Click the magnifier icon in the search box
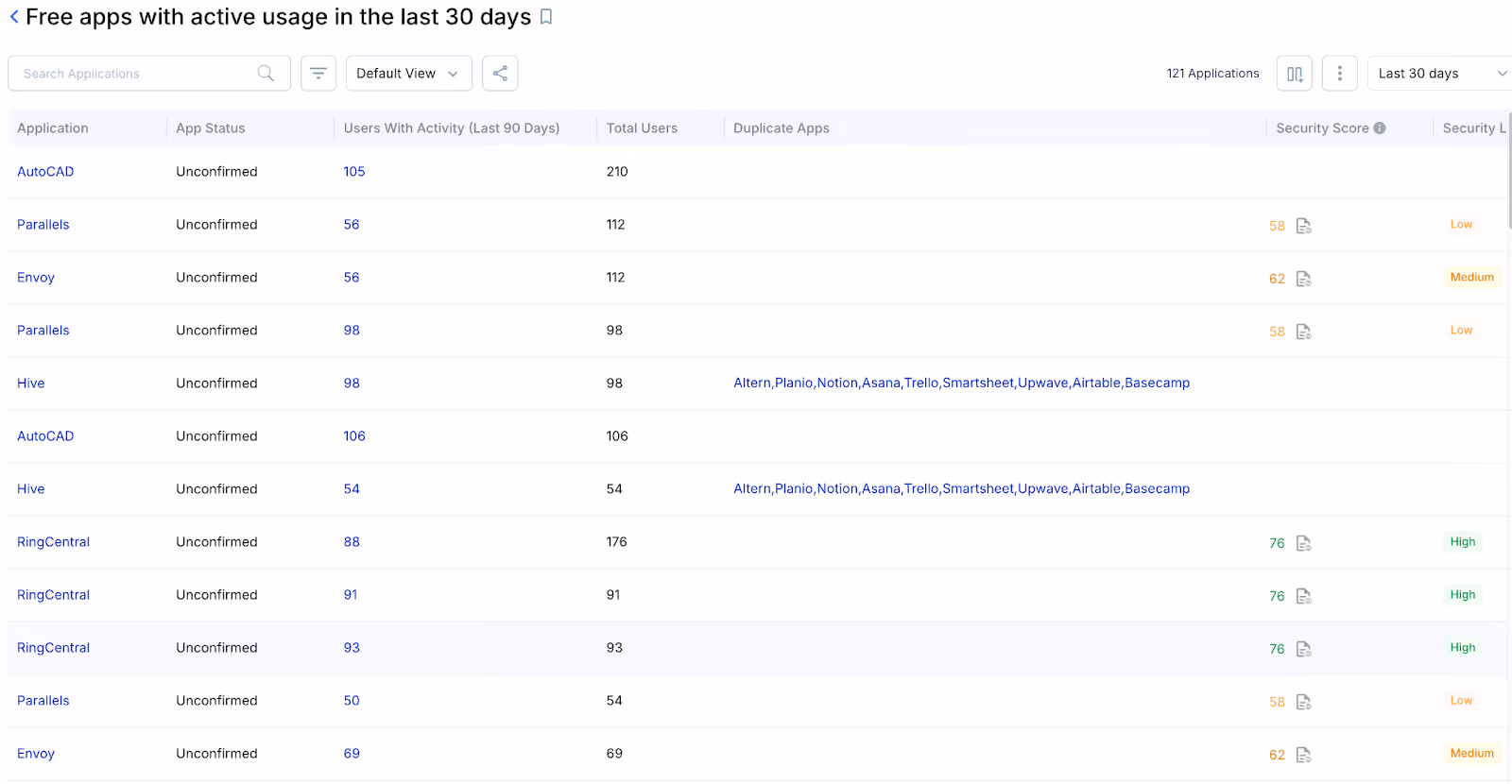1512x784 pixels. click(x=266, y=73)
